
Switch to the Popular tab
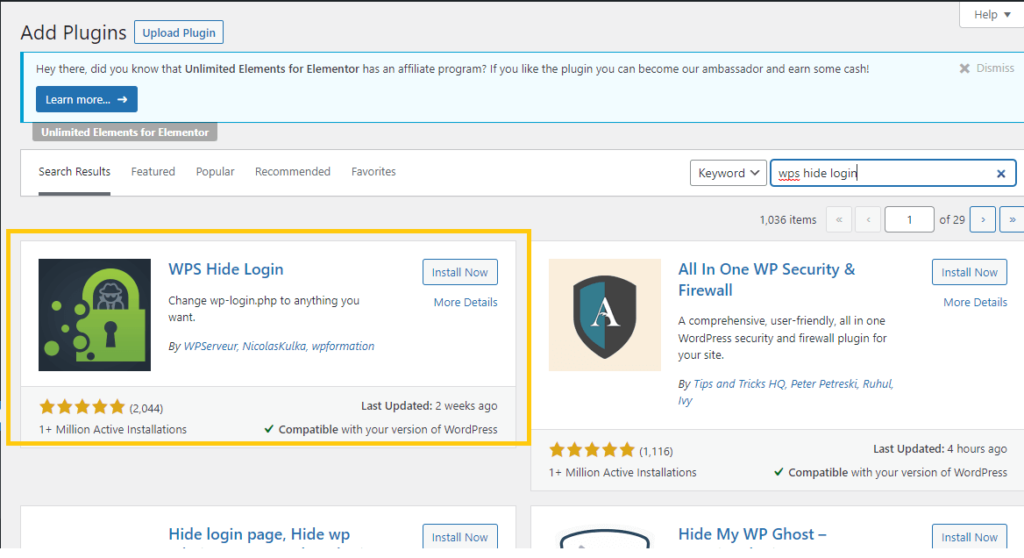pos(215,172)
